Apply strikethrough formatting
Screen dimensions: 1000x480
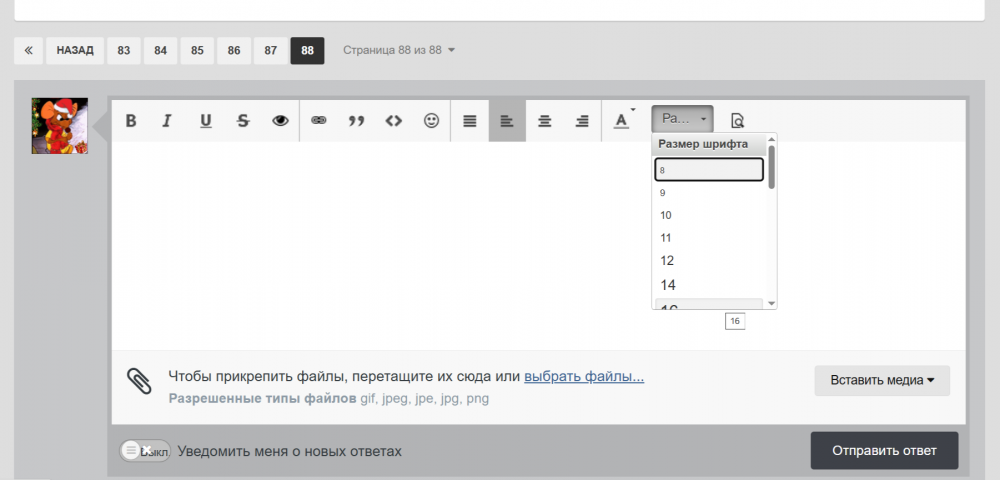click(x=243, y=120)
